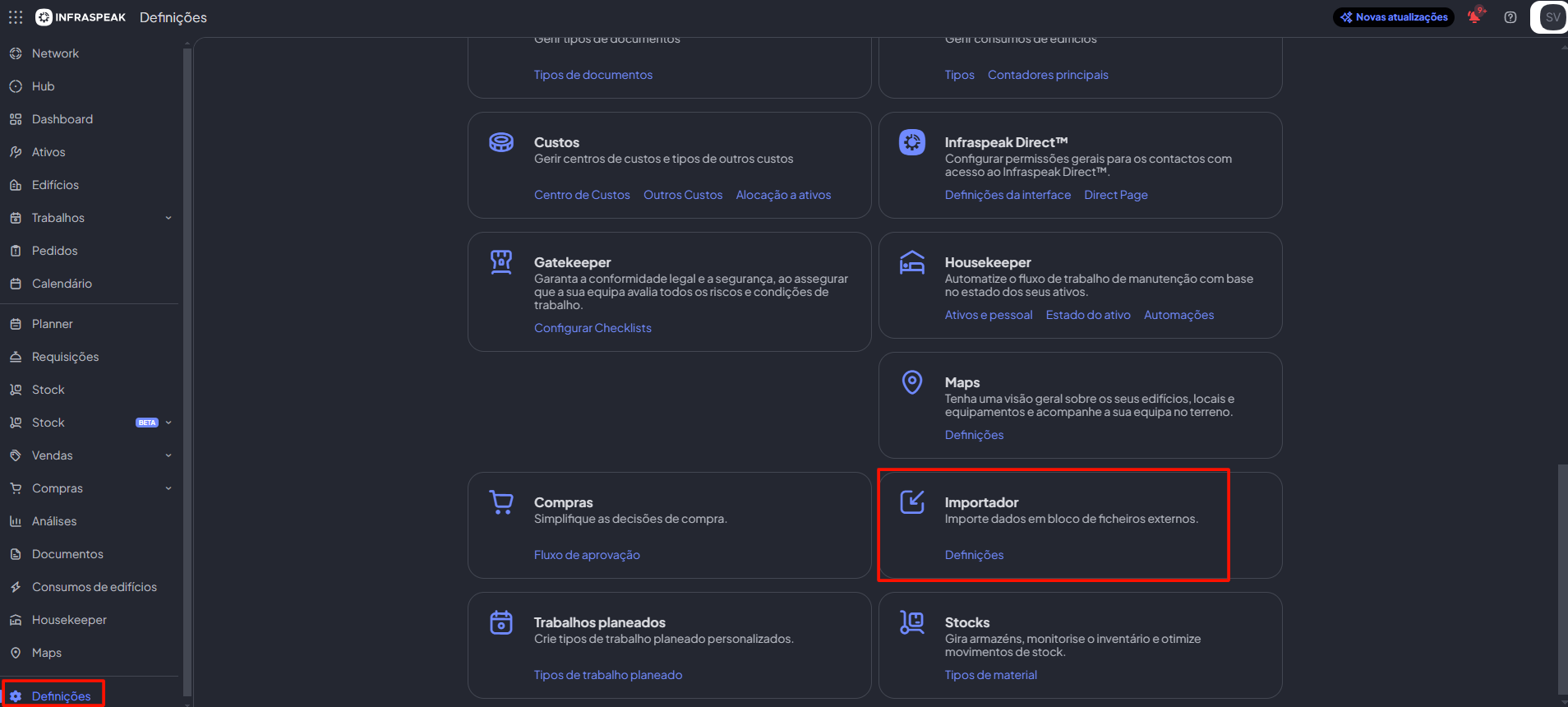The width and height of the screenshot is (1568, 707).
Task: Click the Infraspeak logo
Action: (x=81, y=17)
